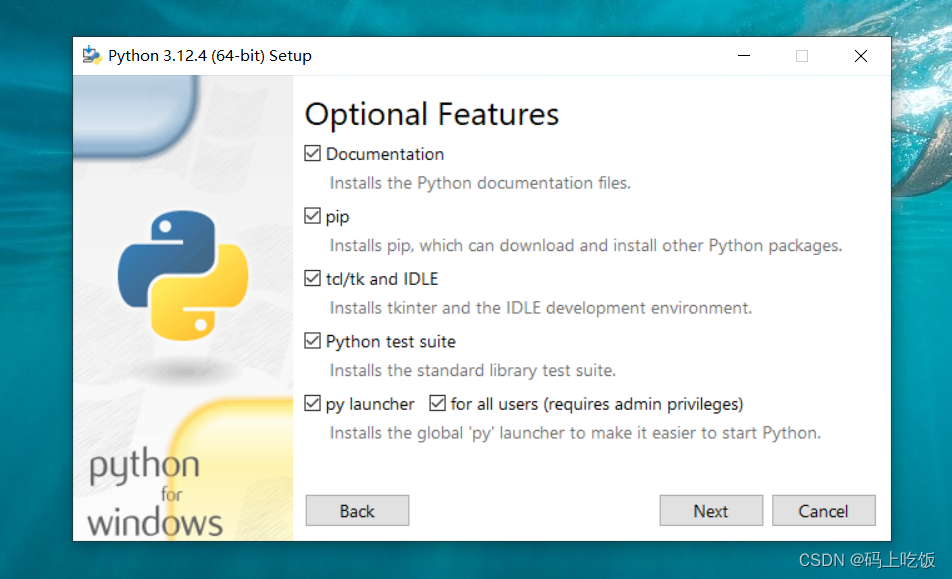The image size is (952, 579).
Task: Click the disabled maximize button in the title bar
Action: 802,56
